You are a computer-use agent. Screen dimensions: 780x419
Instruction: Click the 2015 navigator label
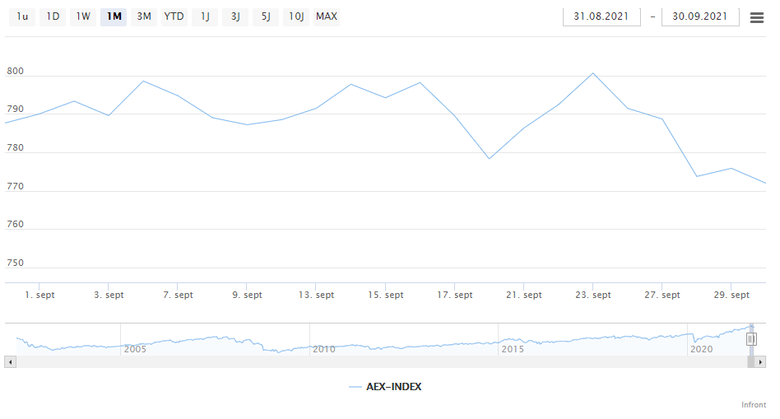(x=513, y=349)
